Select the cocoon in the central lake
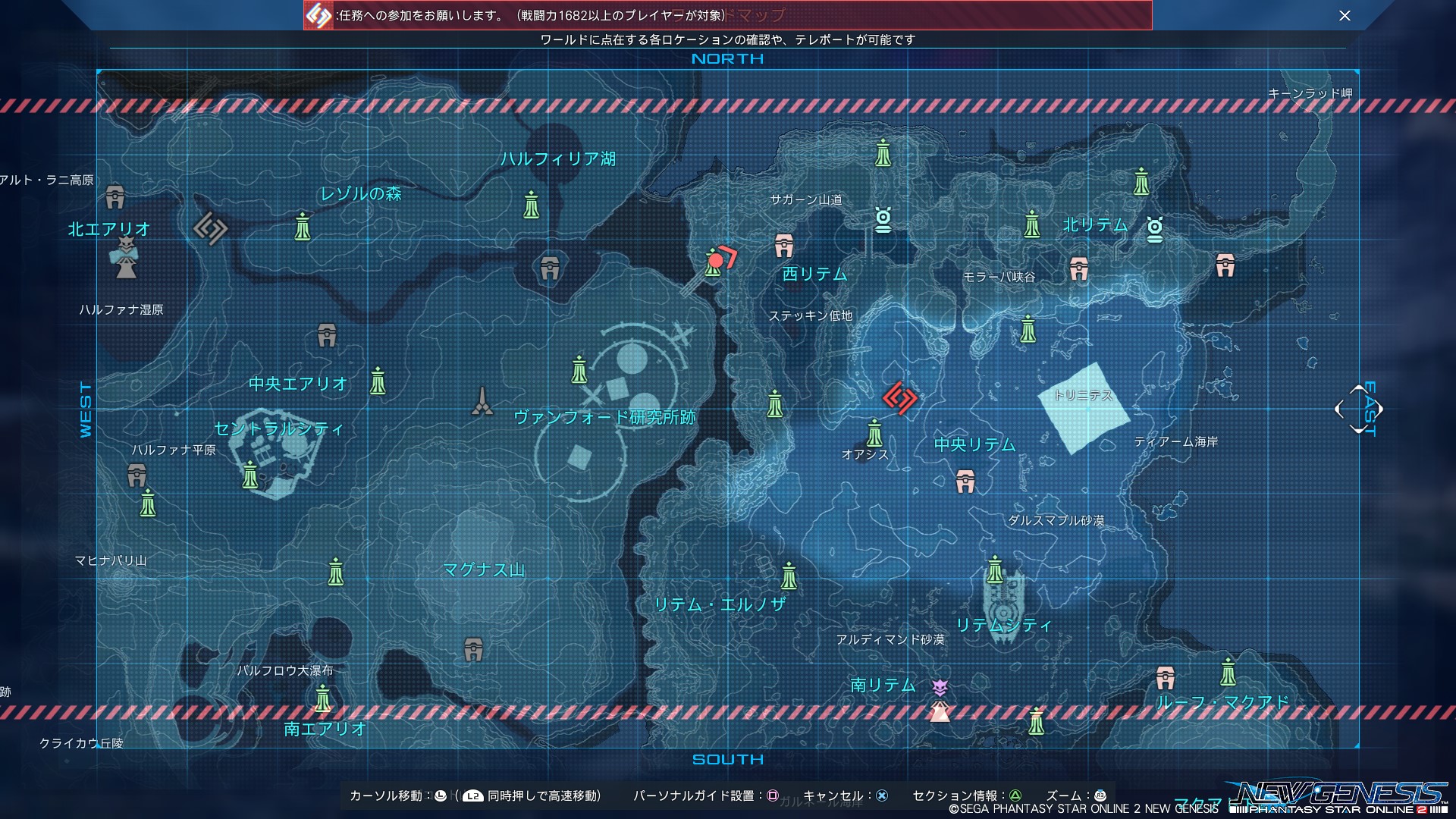 coord(550,268)
